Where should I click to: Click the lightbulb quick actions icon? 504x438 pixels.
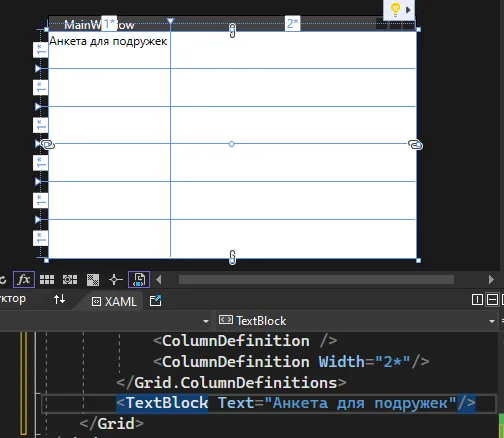point(395,10)
